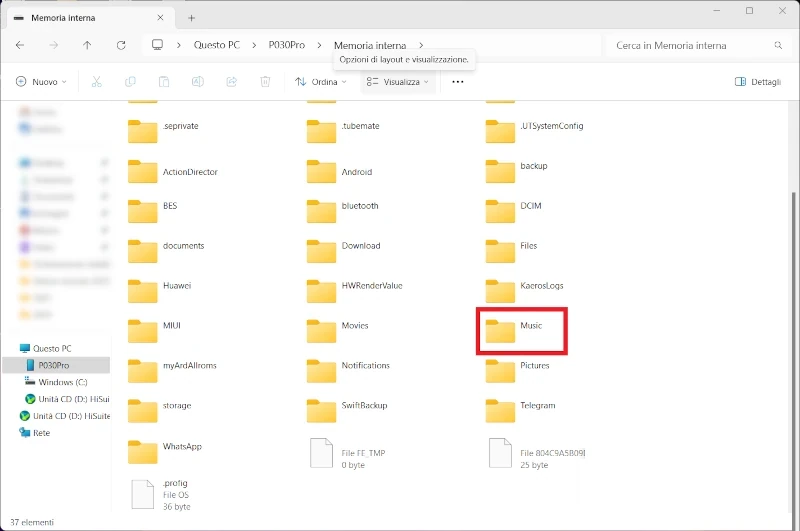Click Memoria interna in the breadcrumb
The height and width of the screenshot is (531, 800).
click(x=370, y=45)
